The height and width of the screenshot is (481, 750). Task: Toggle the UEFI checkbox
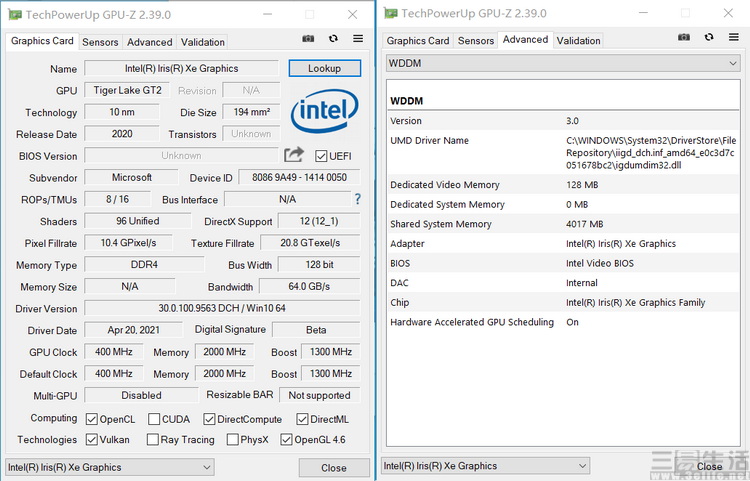click(x=321, y=156)
